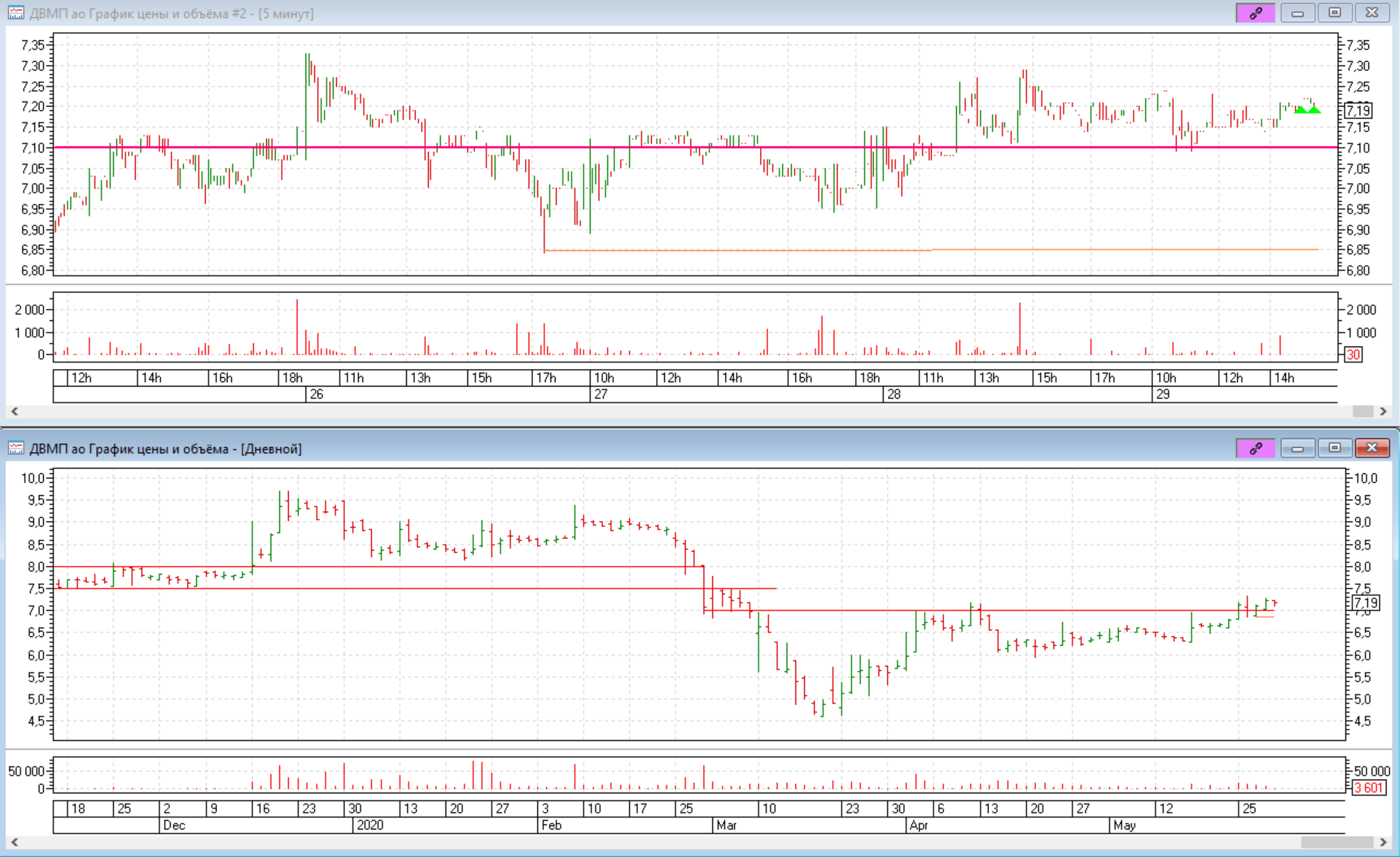Click the date label 28 on 5-minute time axis
This screenshot has height=857, width=1400.
pyautogui.click(x=894, y=394)
